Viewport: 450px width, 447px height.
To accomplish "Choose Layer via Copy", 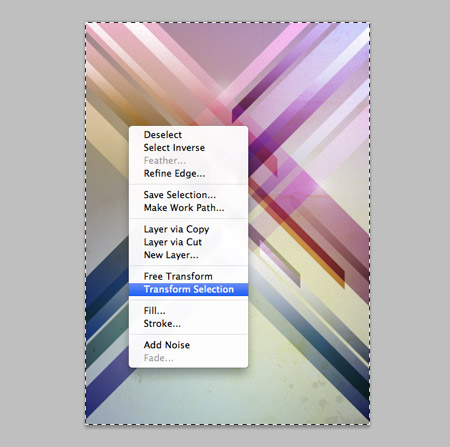I will tap(188, 229).
